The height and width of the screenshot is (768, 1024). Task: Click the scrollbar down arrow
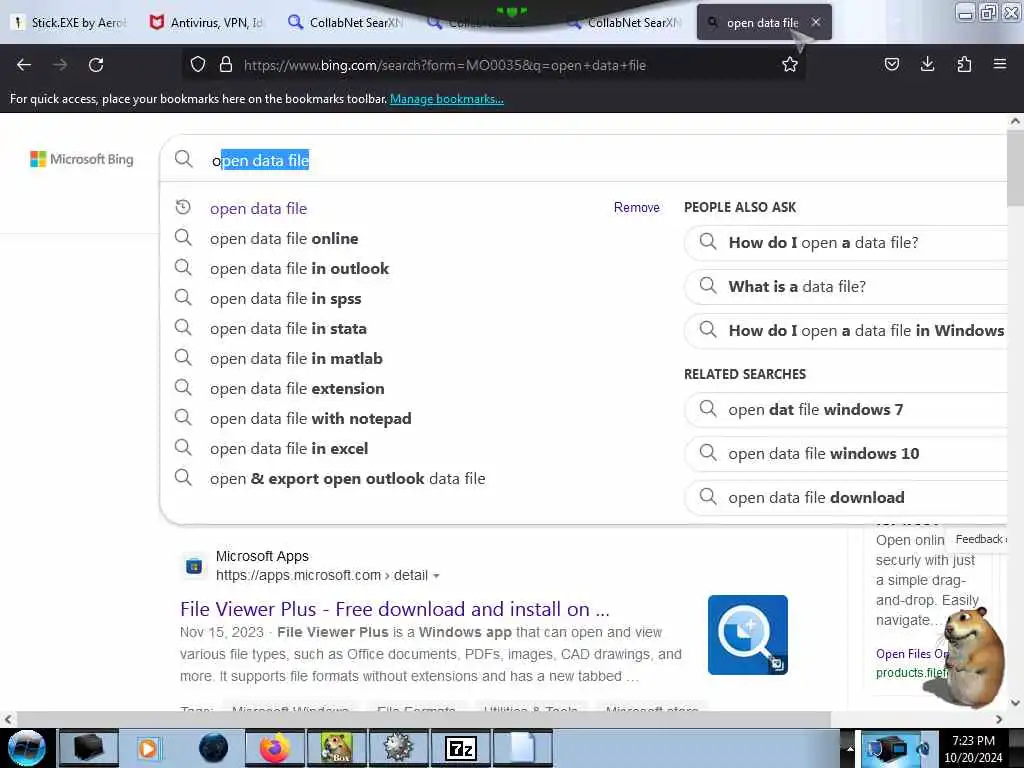pos(1015,703)
